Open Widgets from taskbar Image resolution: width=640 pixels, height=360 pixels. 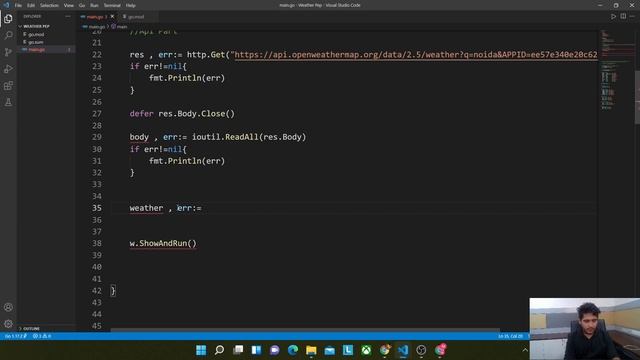click(256, 350)
